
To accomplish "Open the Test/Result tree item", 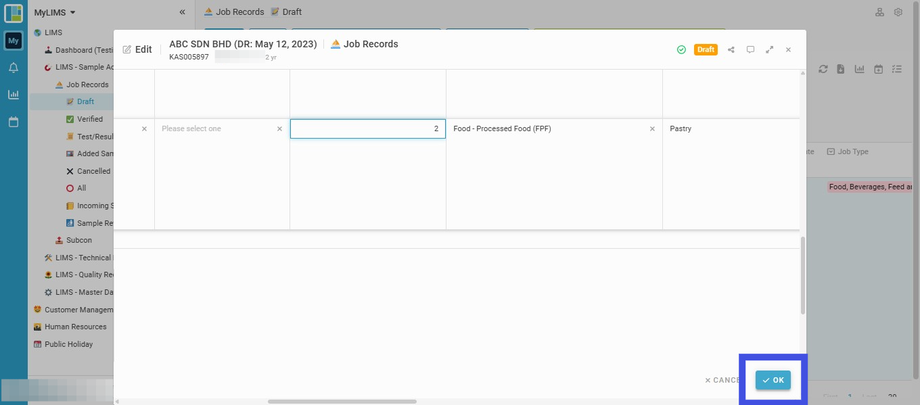I will pyautogui.click(x=88, y=137).
